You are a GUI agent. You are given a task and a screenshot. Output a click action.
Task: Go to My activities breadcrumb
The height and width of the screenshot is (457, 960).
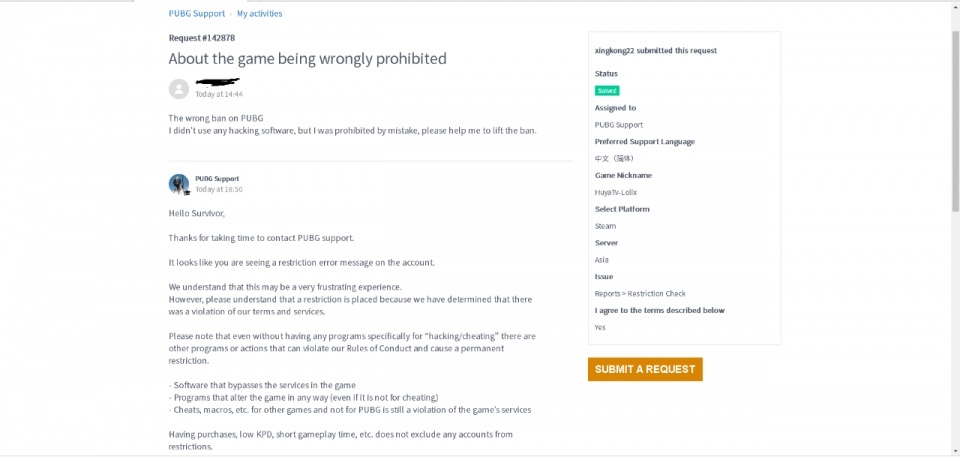tap(259, 14)
